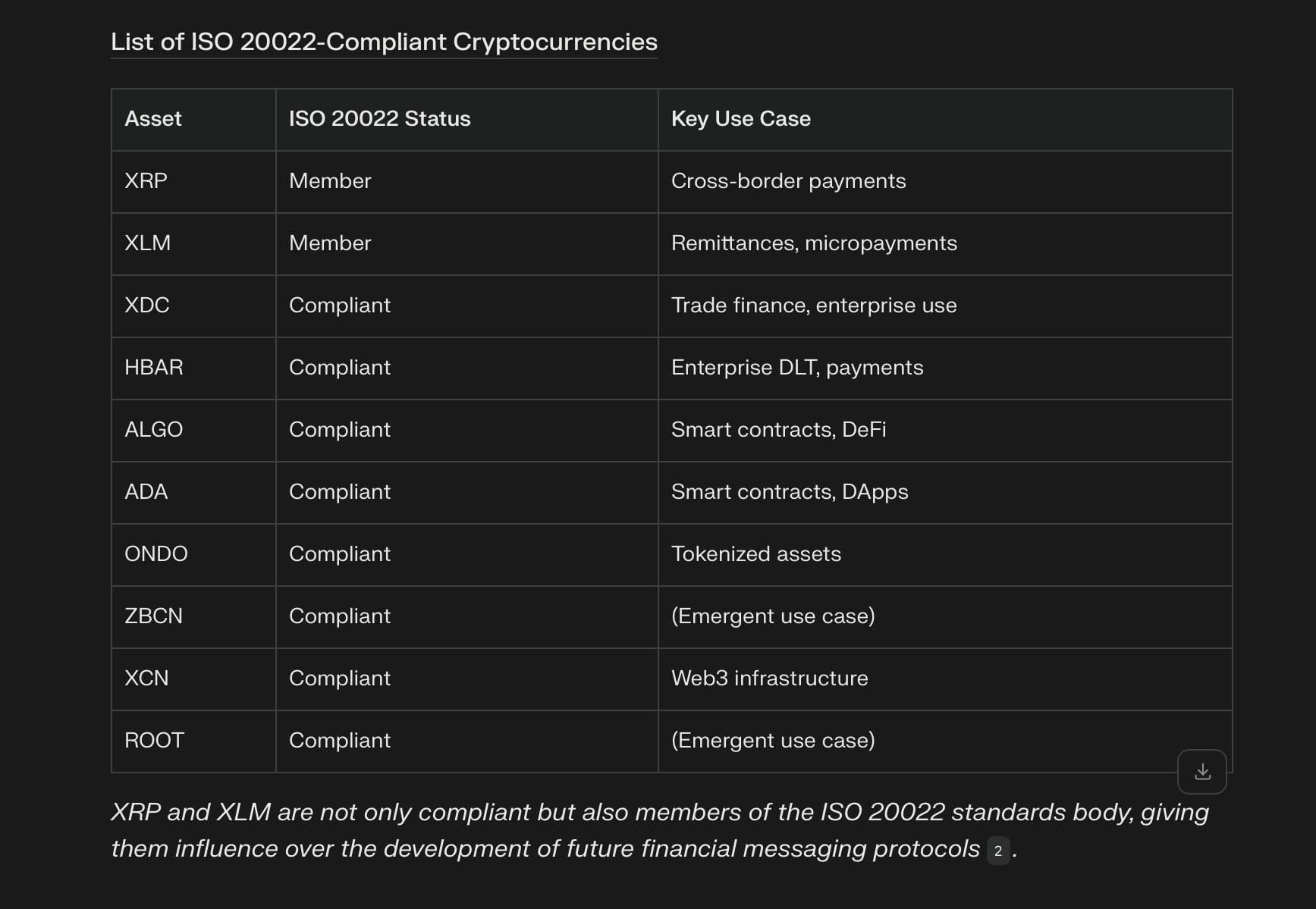Image resolution: width=1316 pixels, height=909 pixels.
Task: Select the ZBCN asset cell
Action: click(x=193, y=617)
